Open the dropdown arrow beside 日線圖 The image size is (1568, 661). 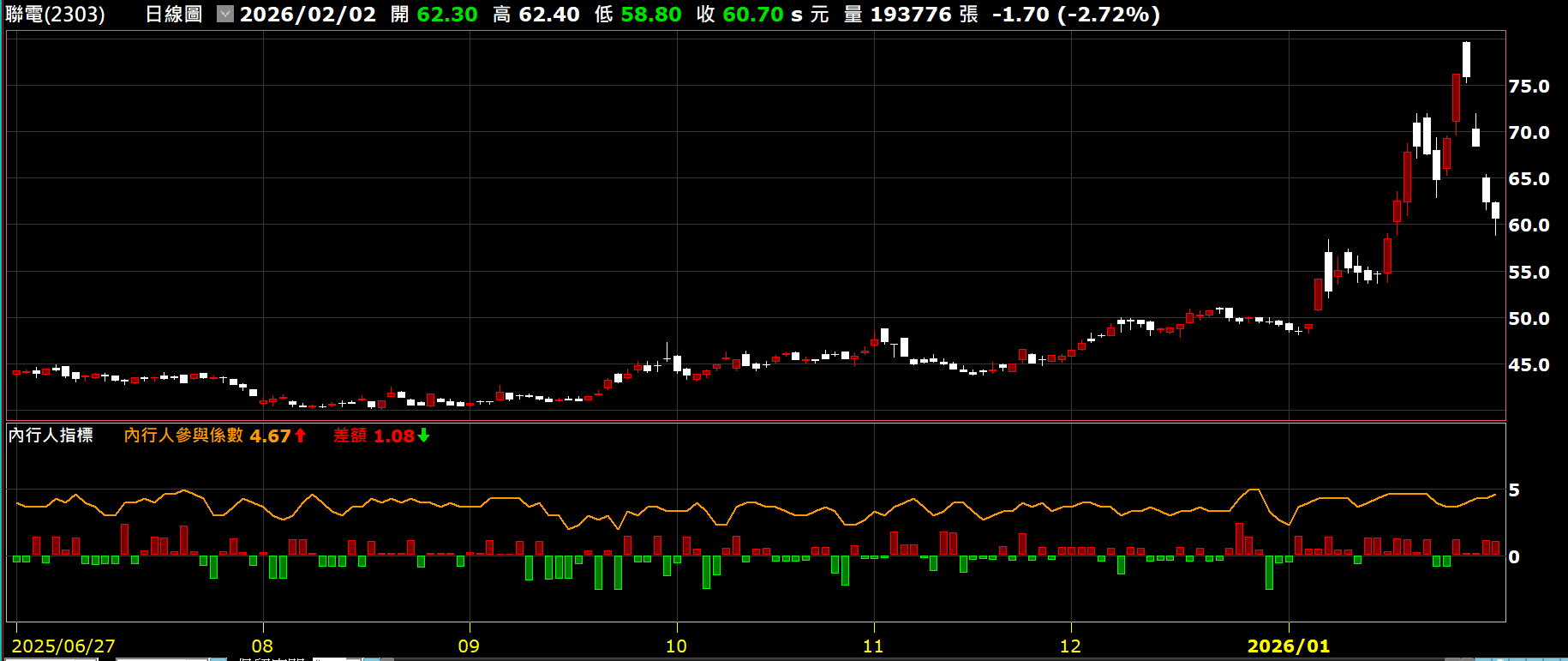pos(224,15)
